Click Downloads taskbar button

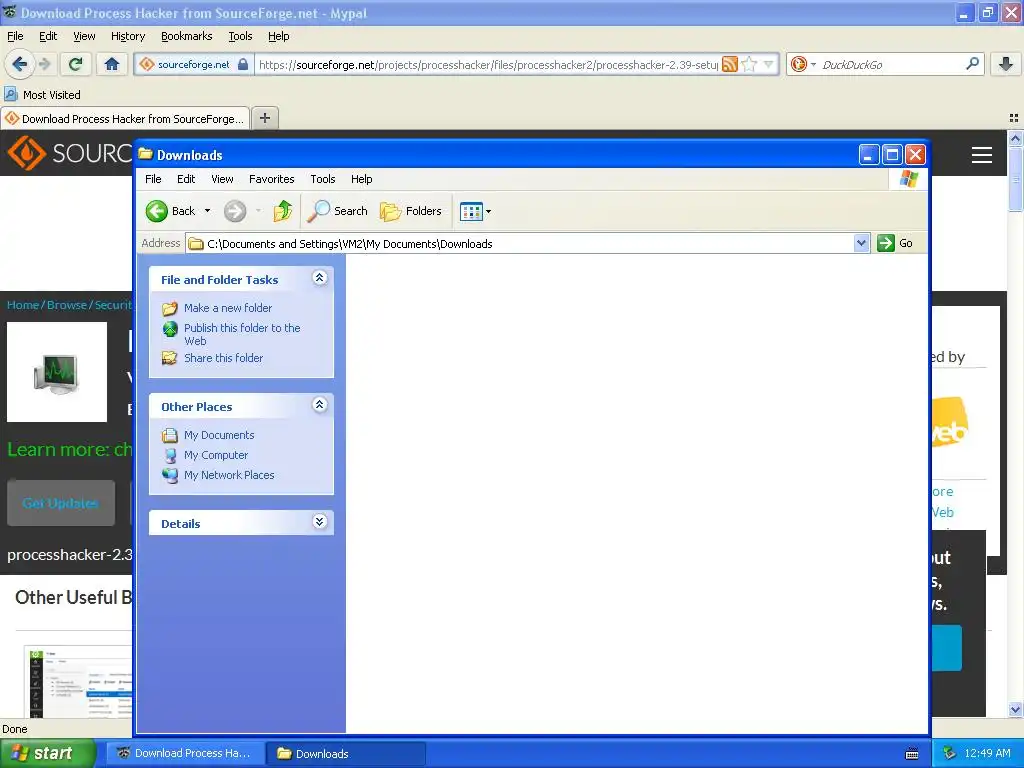[346, 754]
